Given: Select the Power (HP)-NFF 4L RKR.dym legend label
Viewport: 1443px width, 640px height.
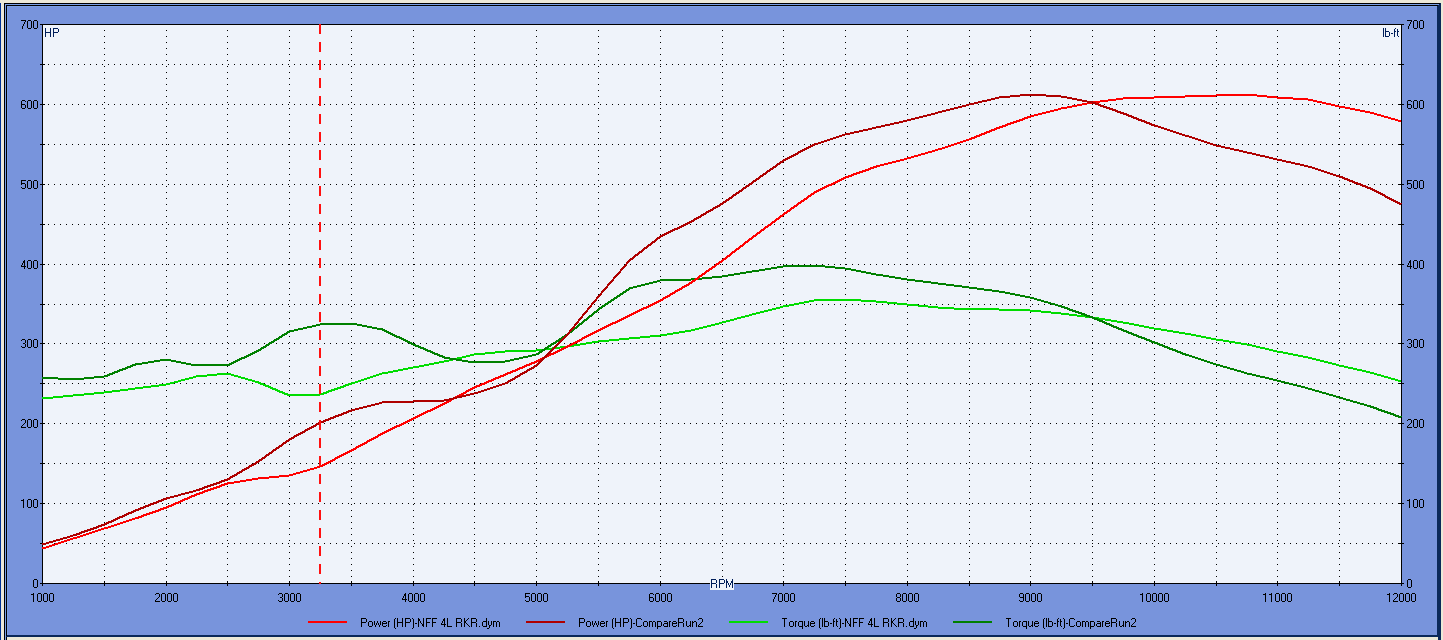Looking at the screenshot, I should [430, 623].
